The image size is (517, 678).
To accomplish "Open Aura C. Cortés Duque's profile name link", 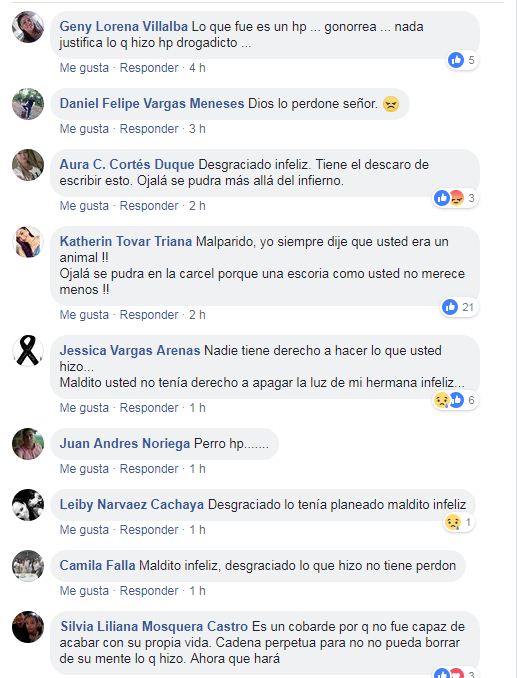I will click(x=127, y=165).
